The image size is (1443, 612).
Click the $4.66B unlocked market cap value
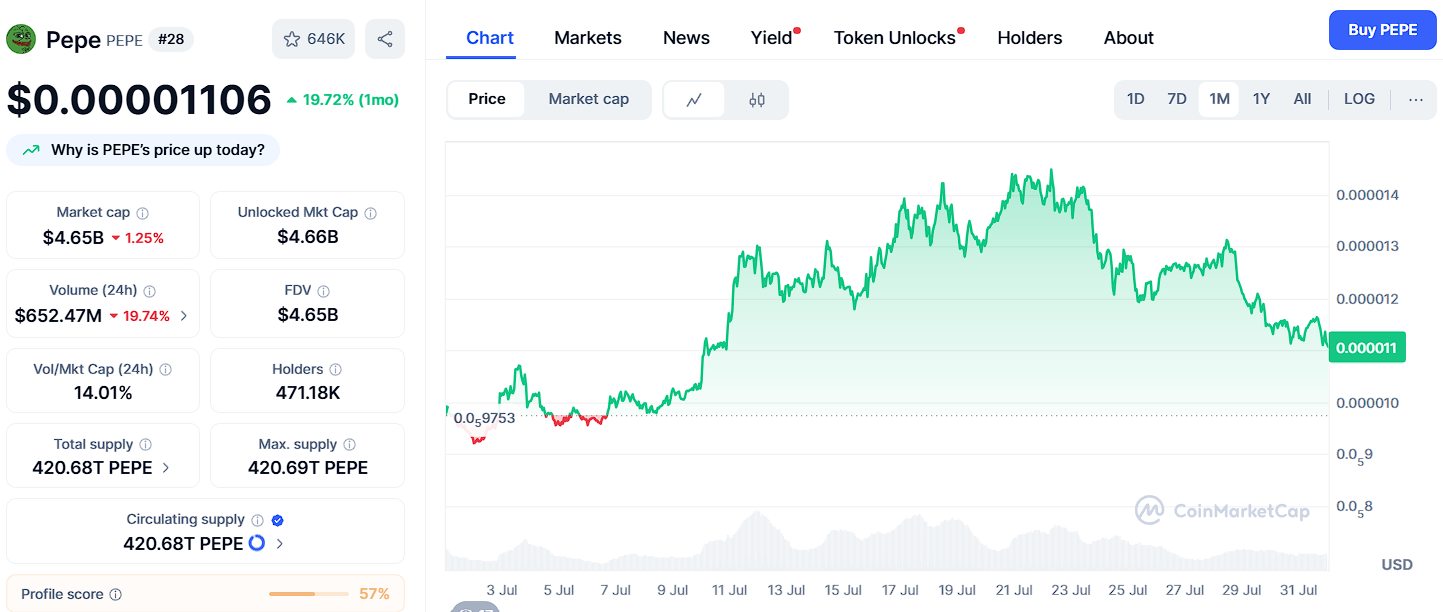click(308, 237)
